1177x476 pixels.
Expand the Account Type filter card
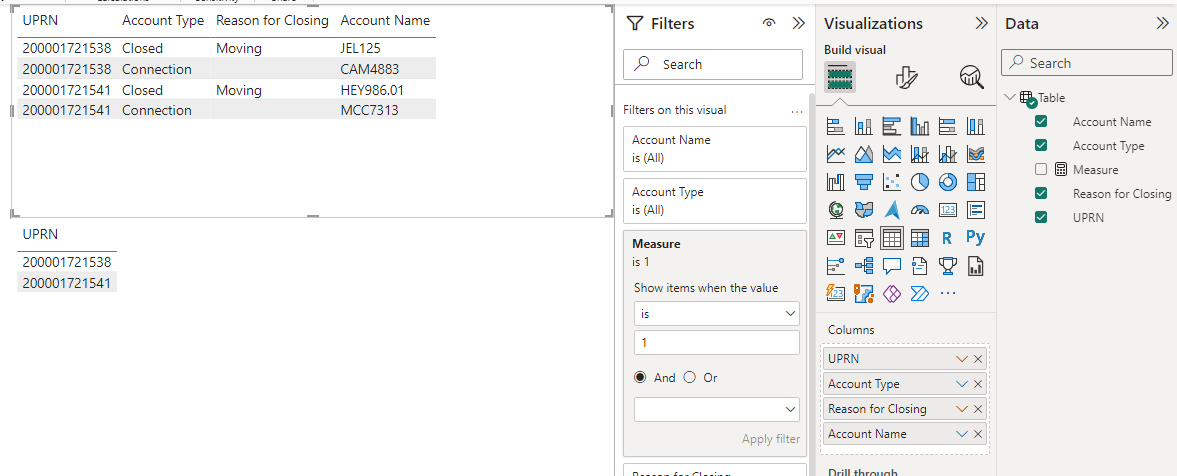(x=715, y=200)
